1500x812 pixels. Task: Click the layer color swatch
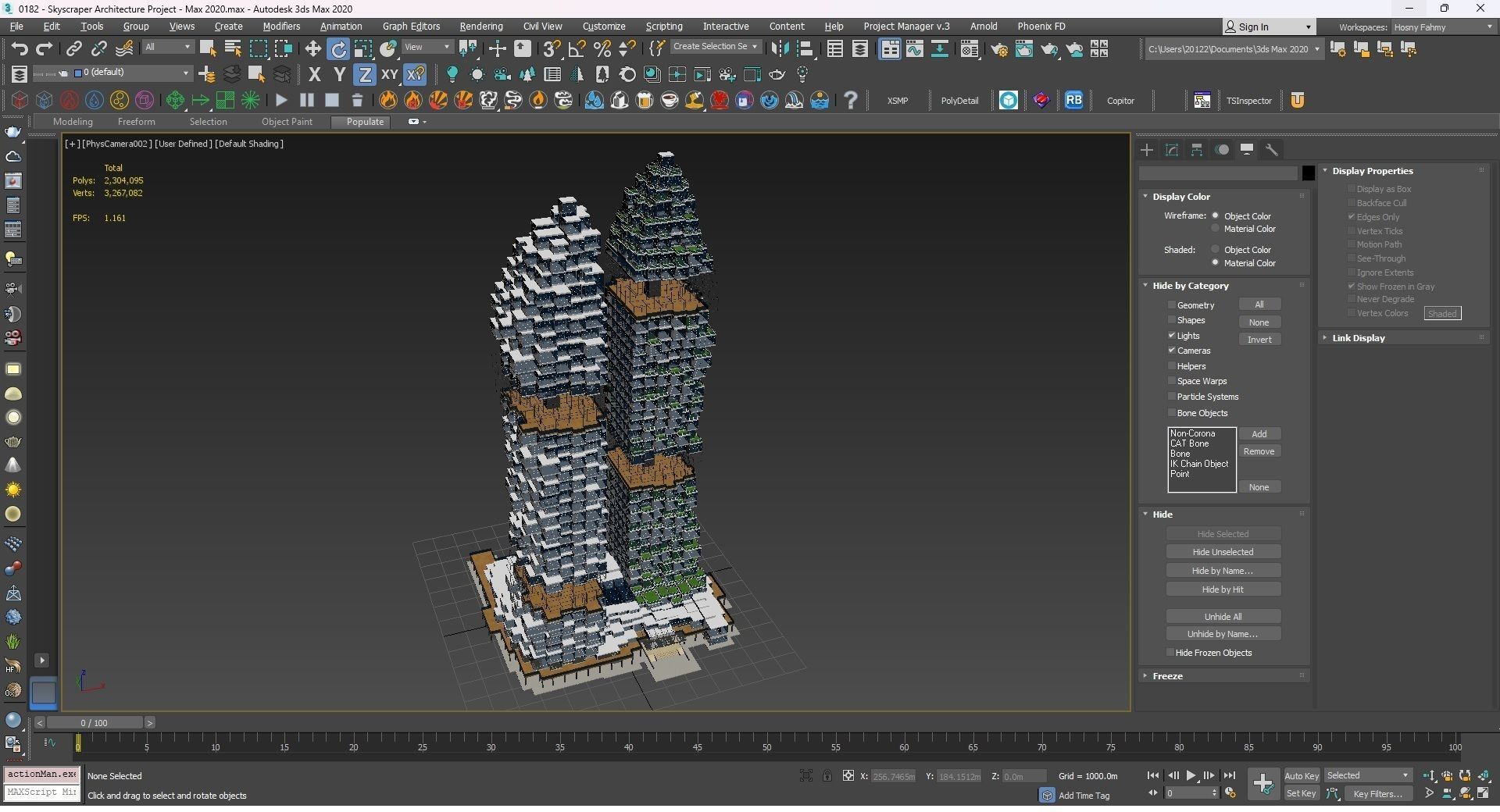tap(78, 73)
